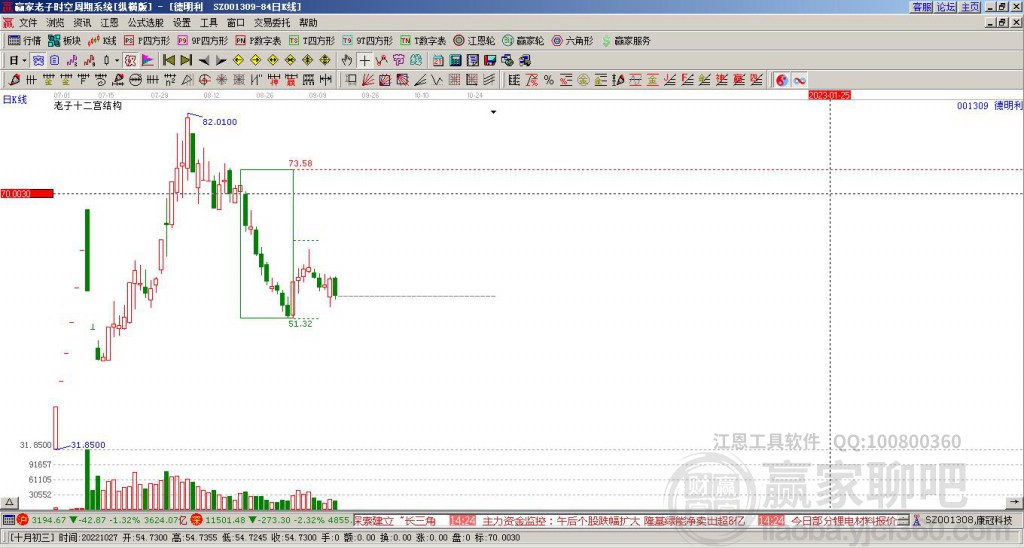Click the black left arrow icon

204,60
